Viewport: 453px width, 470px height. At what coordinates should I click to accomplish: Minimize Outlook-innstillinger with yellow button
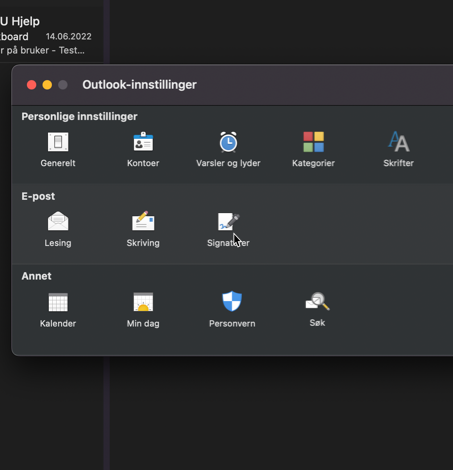coord(47,85)
